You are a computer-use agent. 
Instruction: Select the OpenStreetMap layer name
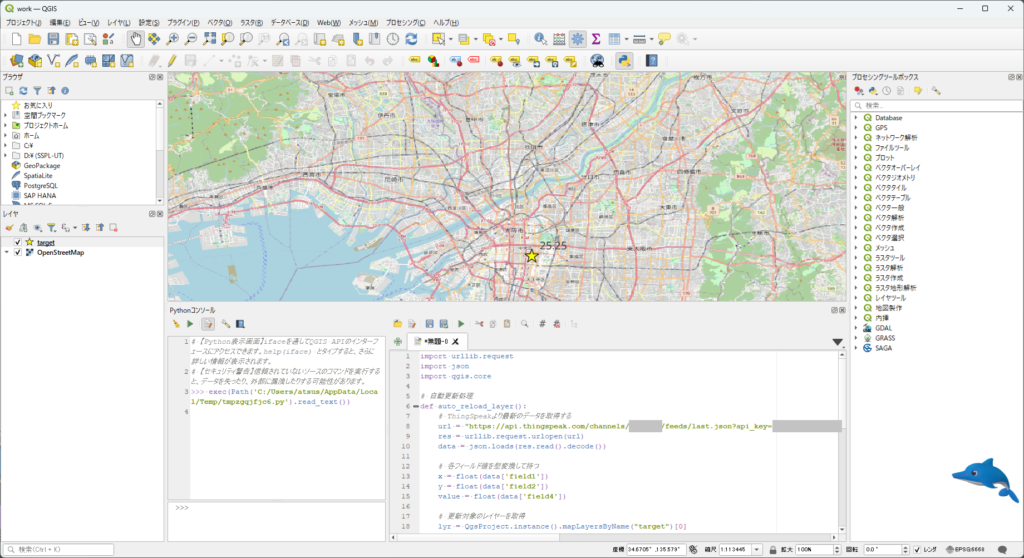tap(60, 252)
